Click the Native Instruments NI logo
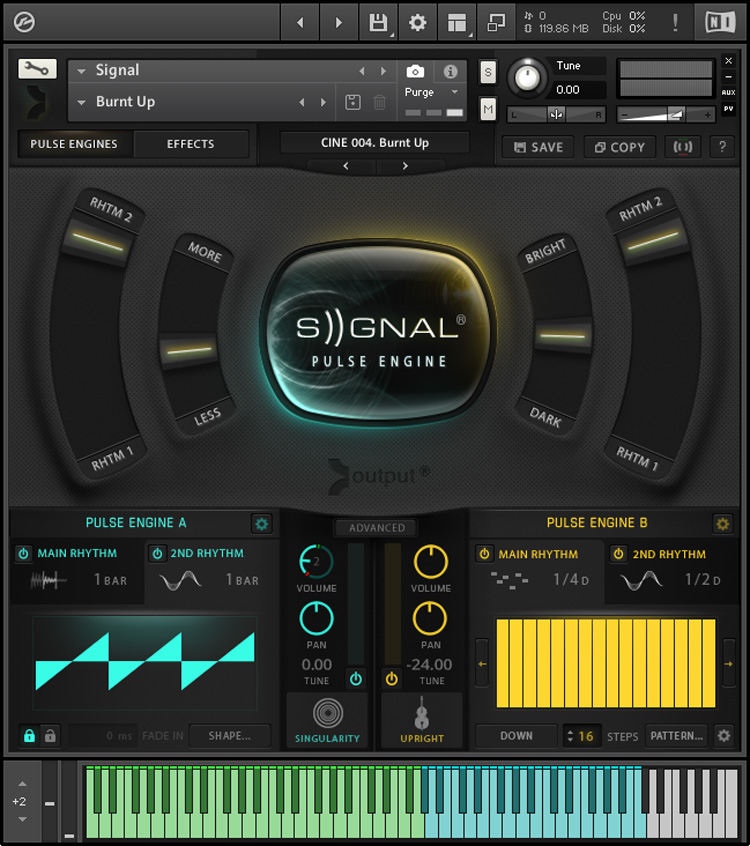 click(x=721, y=22)
